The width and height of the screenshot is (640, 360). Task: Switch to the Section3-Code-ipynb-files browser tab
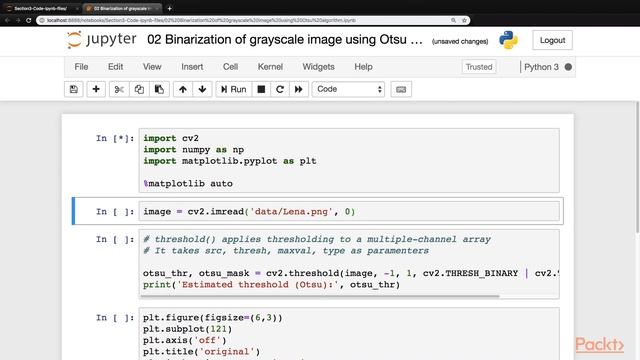click(x=41, y=8)
